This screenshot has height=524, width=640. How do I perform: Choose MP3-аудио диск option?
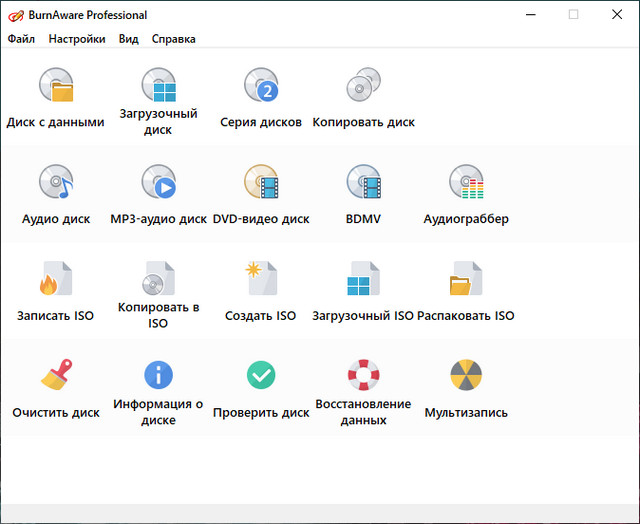158,184
